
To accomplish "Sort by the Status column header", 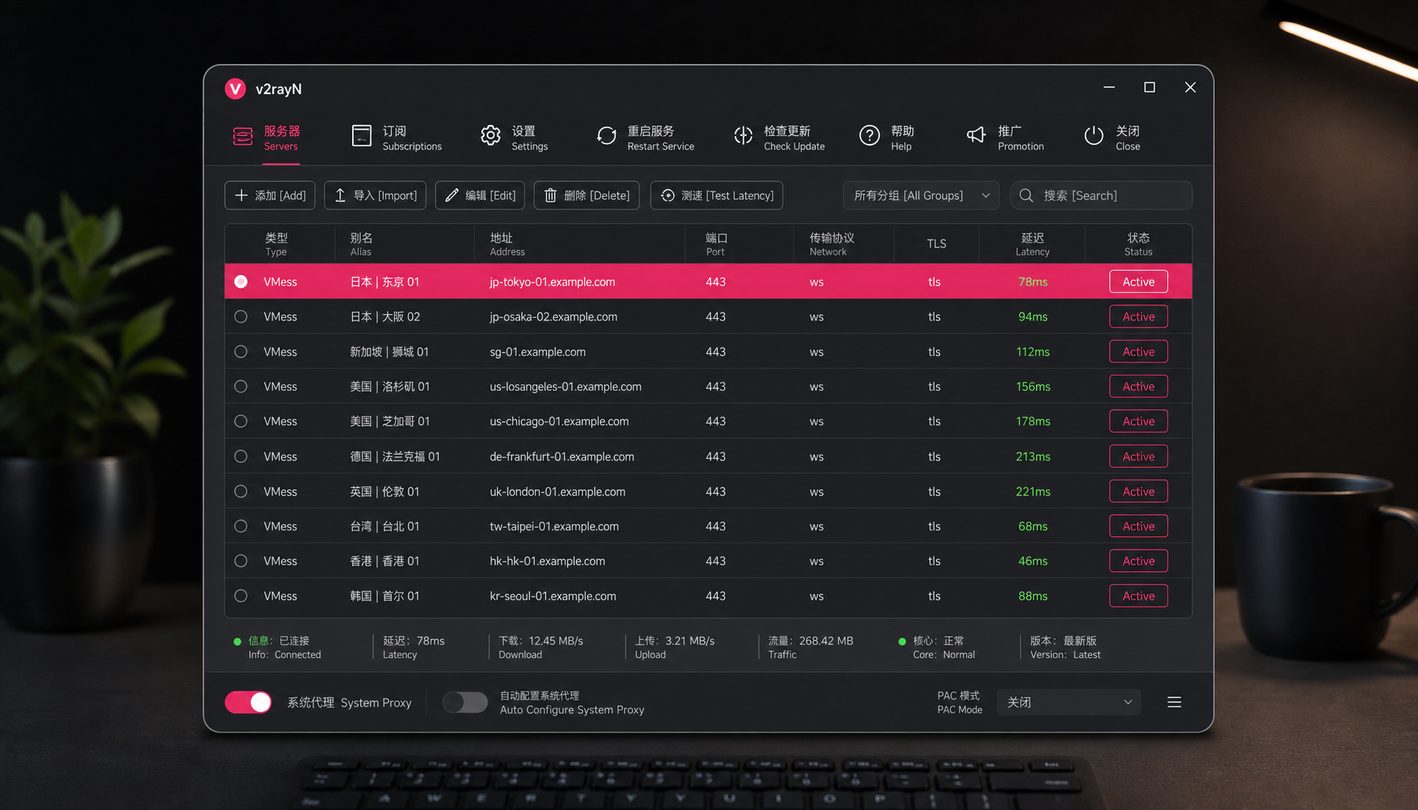I will pyautogui.click(x=1138, y=244).
